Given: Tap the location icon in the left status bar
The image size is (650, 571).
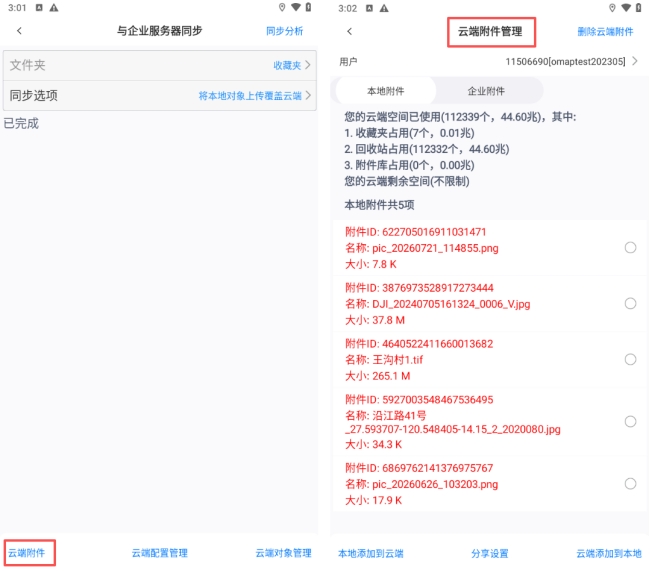Looking at the screenshot, I should [282, 7].
